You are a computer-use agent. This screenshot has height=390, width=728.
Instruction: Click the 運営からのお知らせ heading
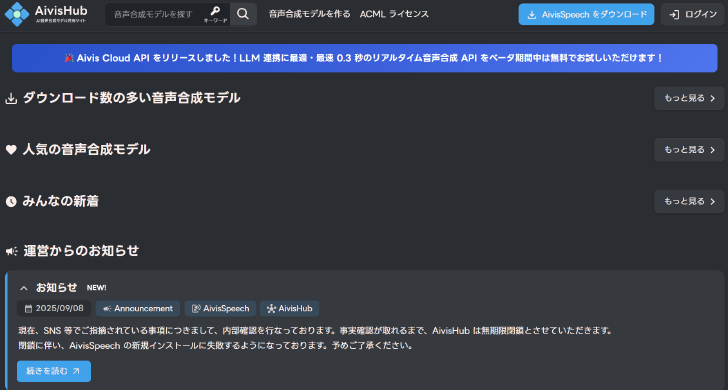(81, 251)
